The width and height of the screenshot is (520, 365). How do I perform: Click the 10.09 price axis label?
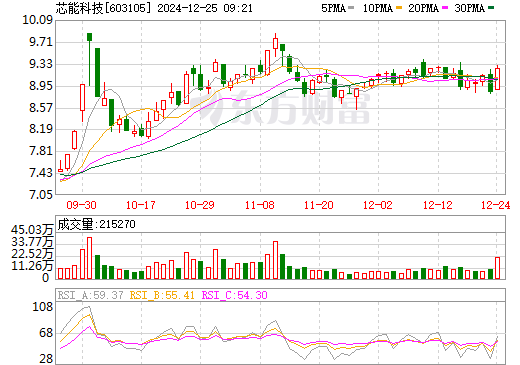[38, 20]
